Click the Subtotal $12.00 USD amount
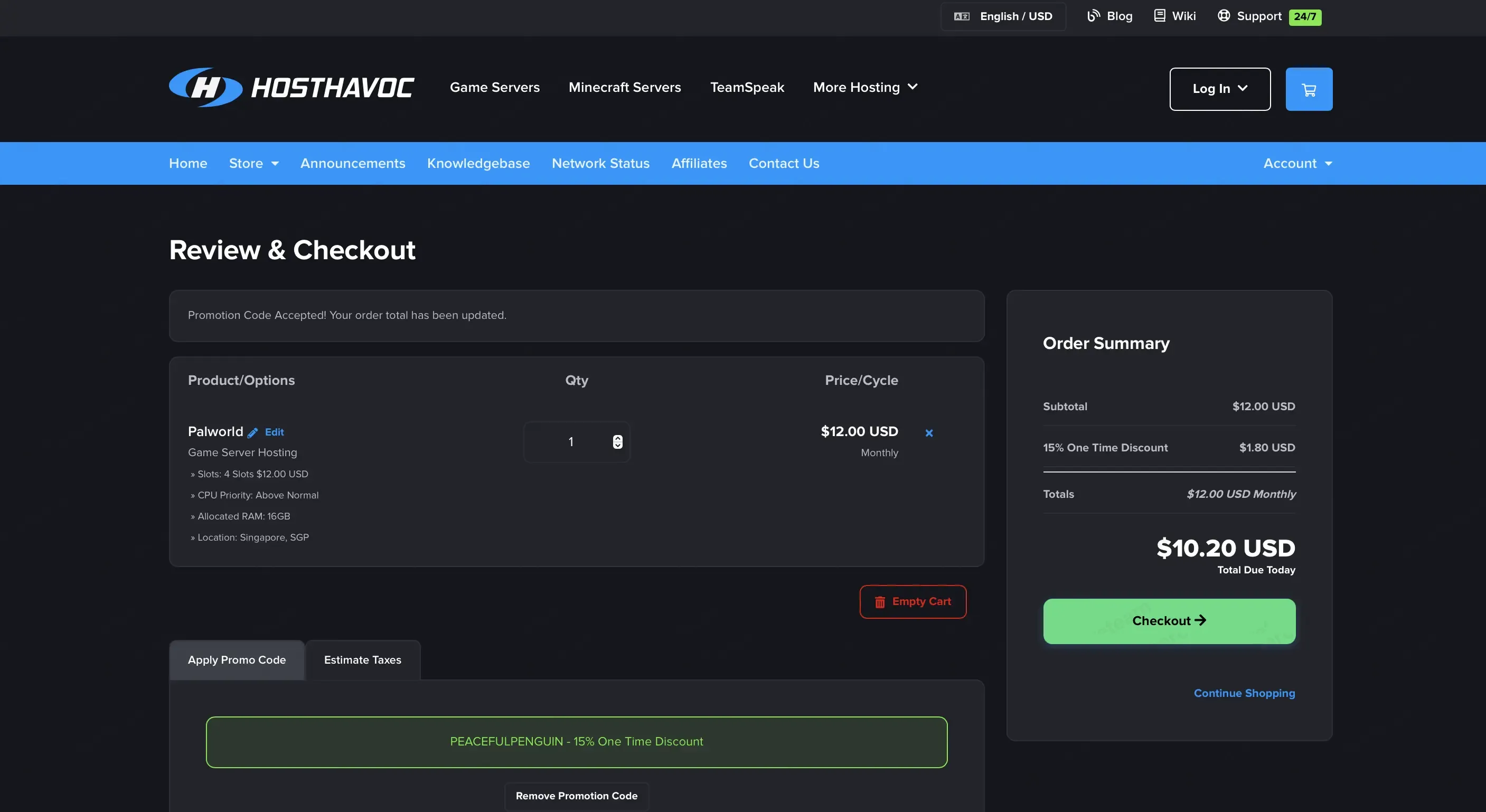The width and height of the screenshot is (1486, 812). 1264,407
